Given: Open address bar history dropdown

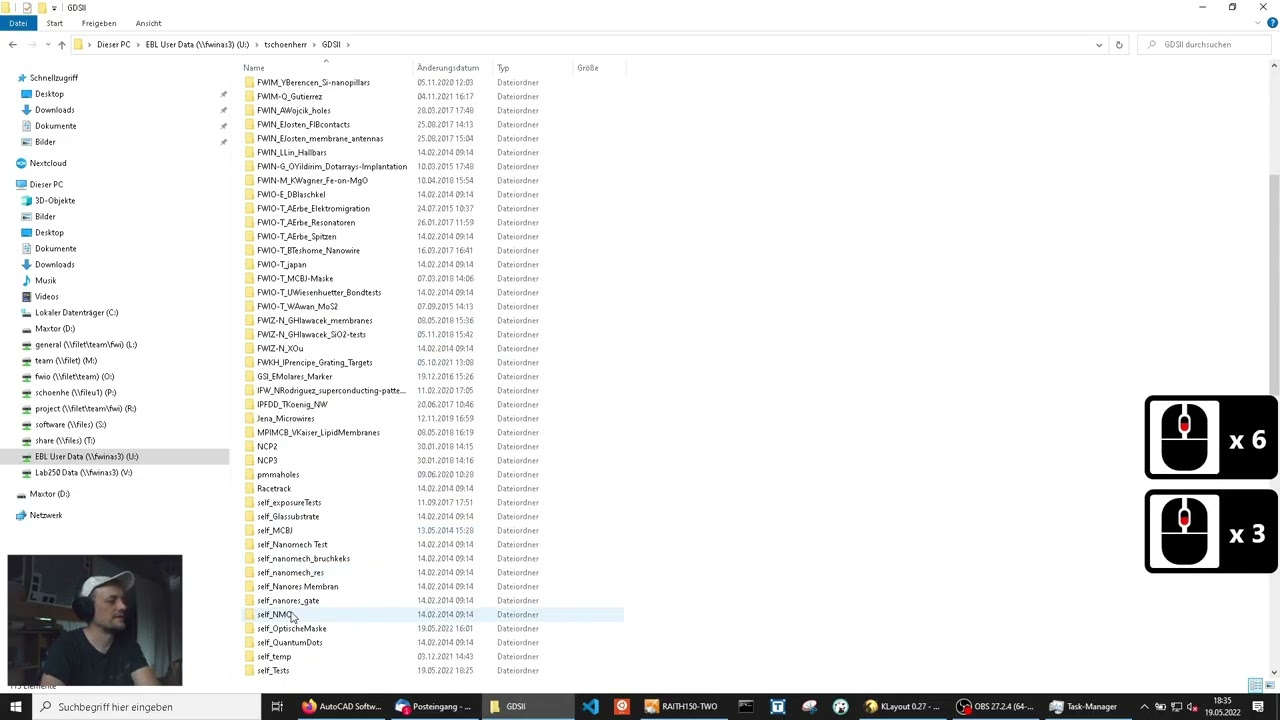Looking at the screenshot, I should [1099, 44].
